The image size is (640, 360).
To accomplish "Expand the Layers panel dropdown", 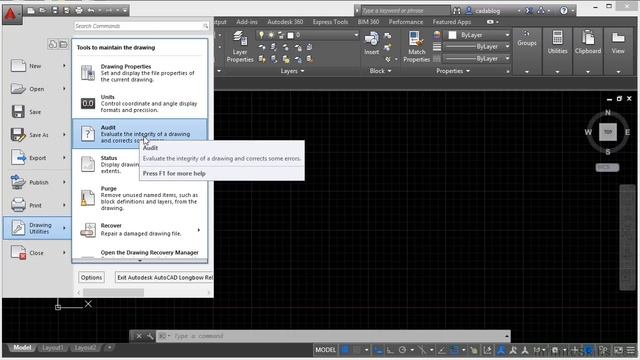I will click(302, 71).
